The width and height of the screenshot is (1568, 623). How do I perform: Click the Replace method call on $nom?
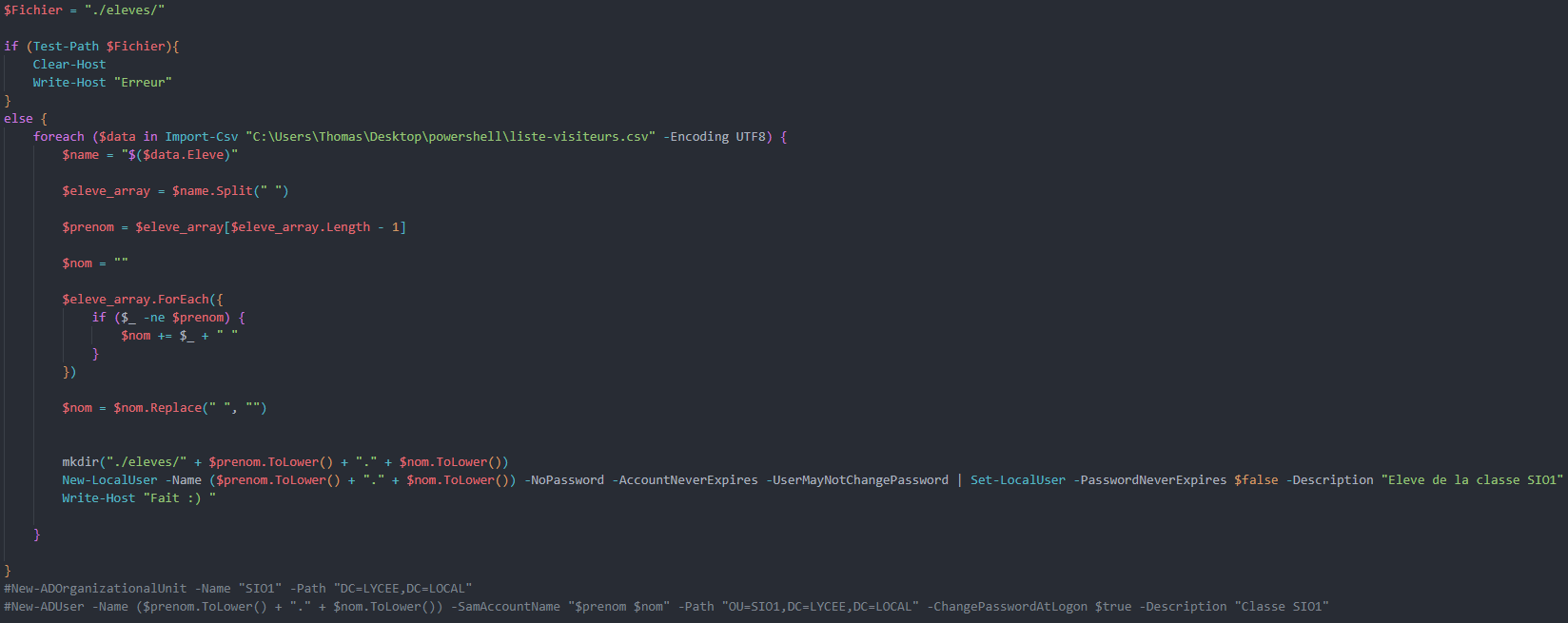tap(176, 407)
